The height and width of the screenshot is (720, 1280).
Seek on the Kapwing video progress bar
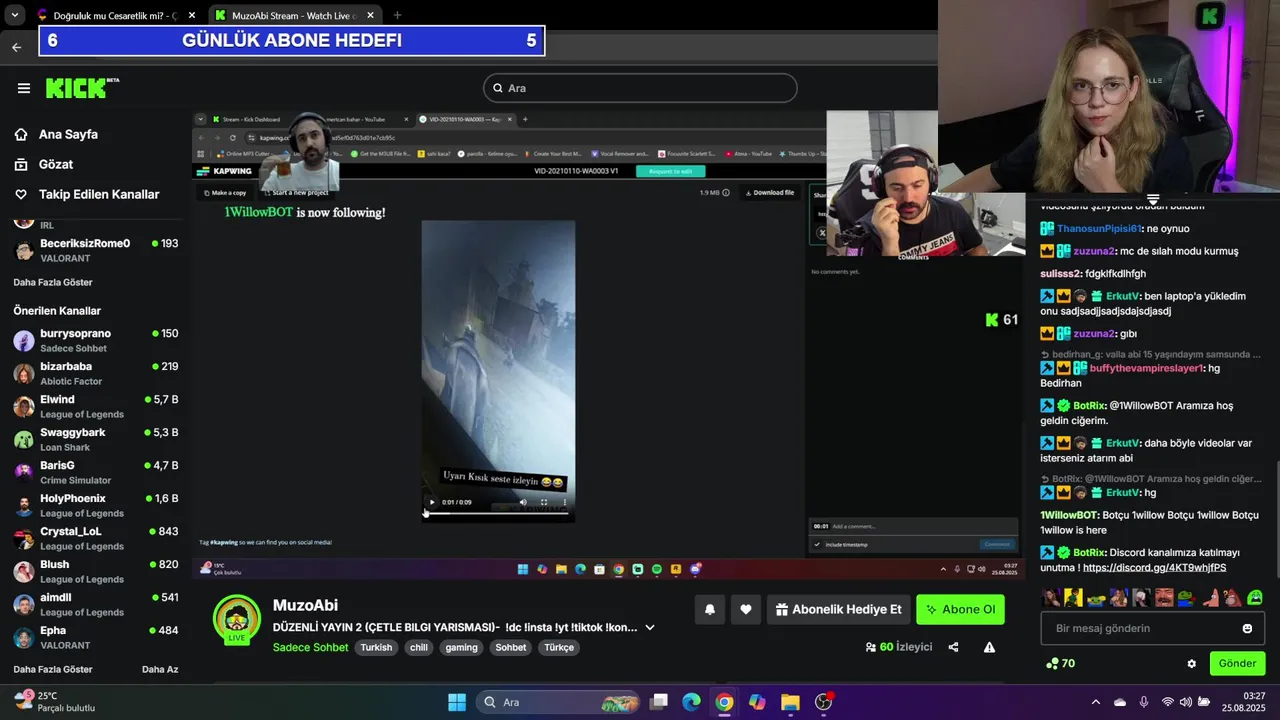(498, 512)
